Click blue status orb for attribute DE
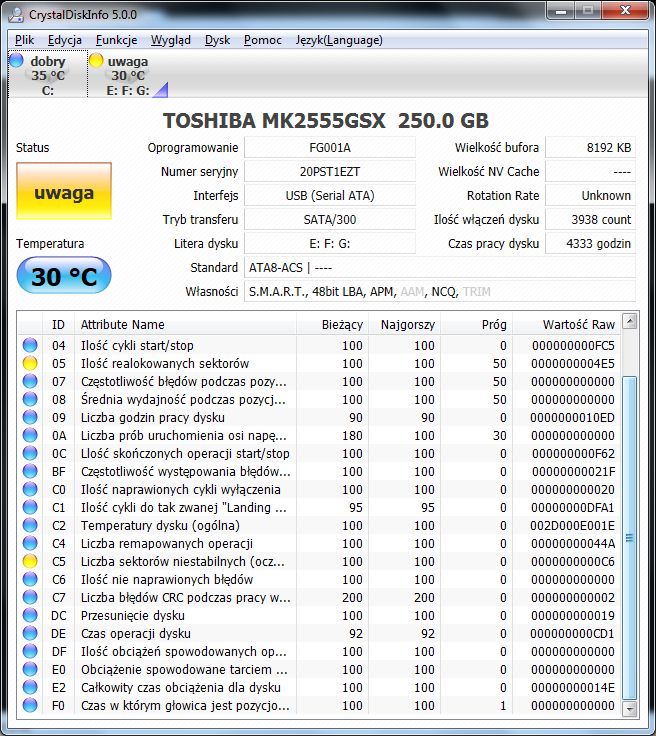Image resolution: width=656 pixels, height=736 pixels. 30,633
